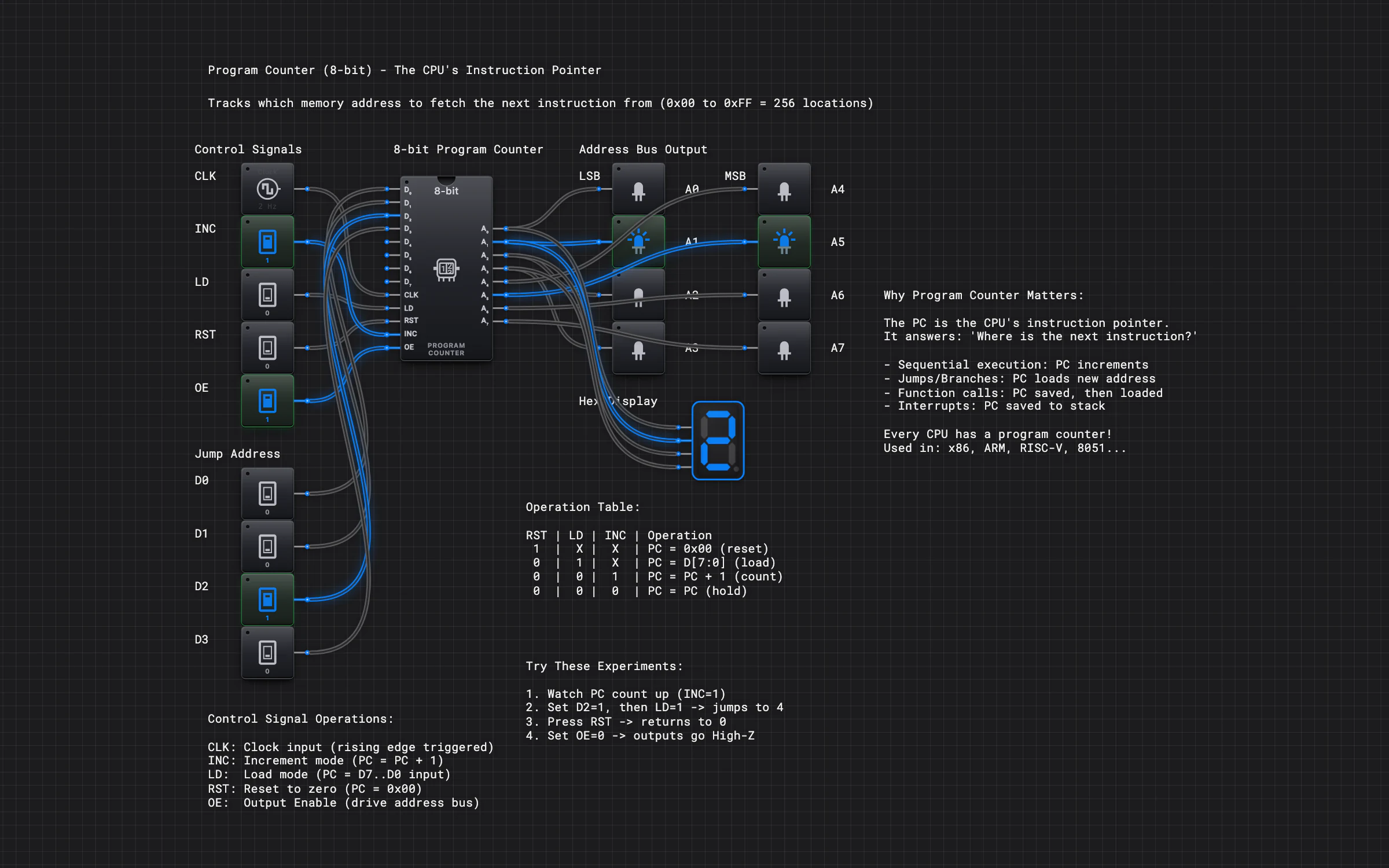
Task: Disable the OE output enable switch
Action: click(267, 401)
